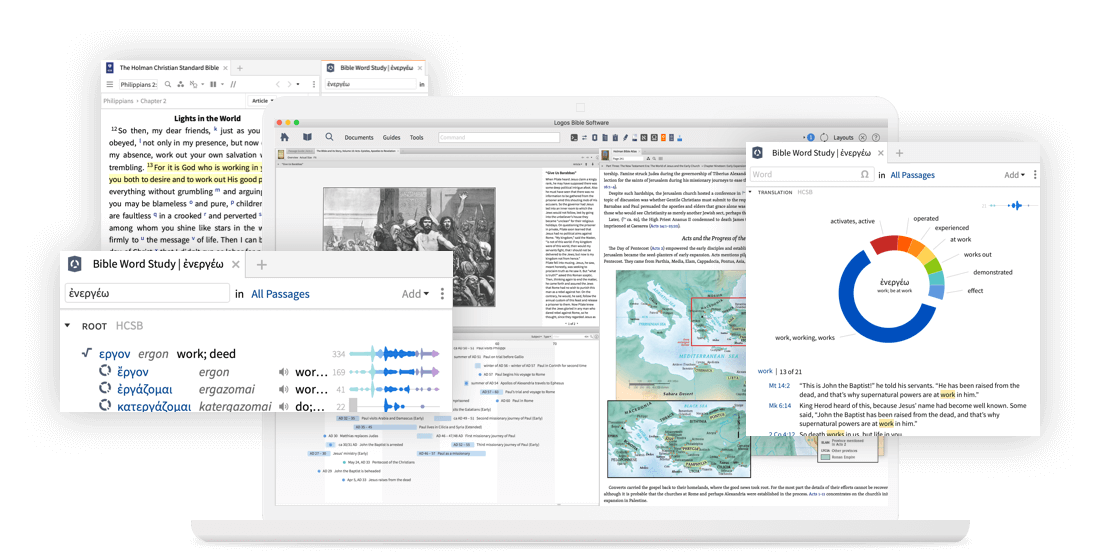Open the Holman Bible panel kebab menu
Screen dimensions: 1100x554
click(x=314, y=84)
